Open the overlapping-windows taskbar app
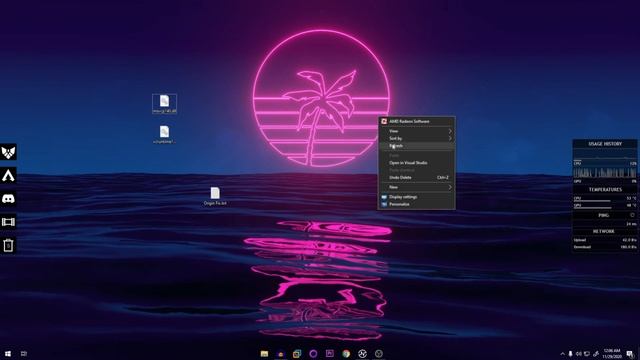 click(x=297, y=353)
